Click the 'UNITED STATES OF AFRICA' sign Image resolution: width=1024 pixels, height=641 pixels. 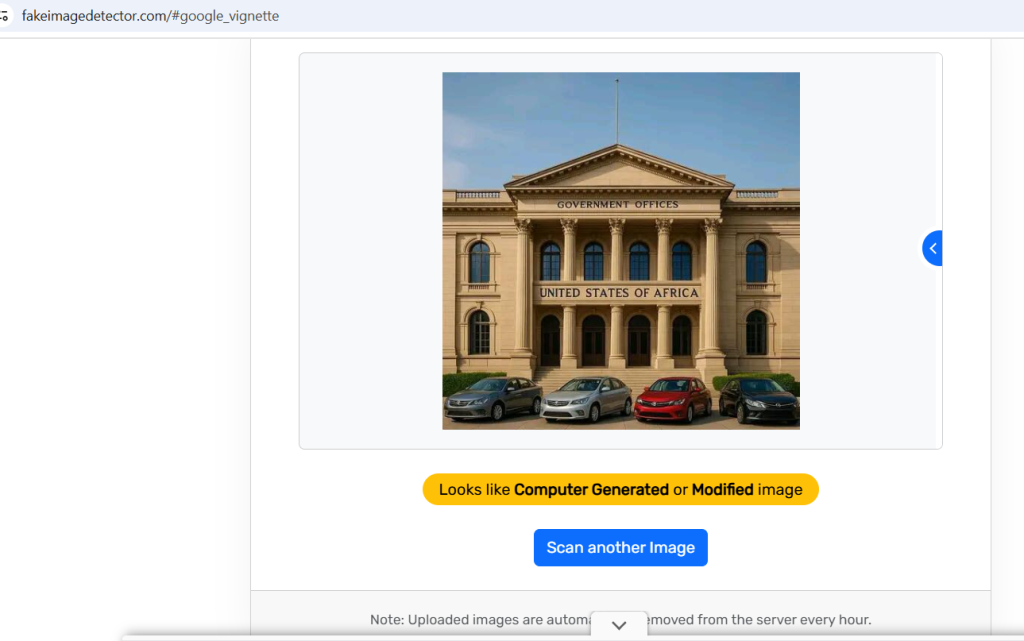tap(619, 293)
